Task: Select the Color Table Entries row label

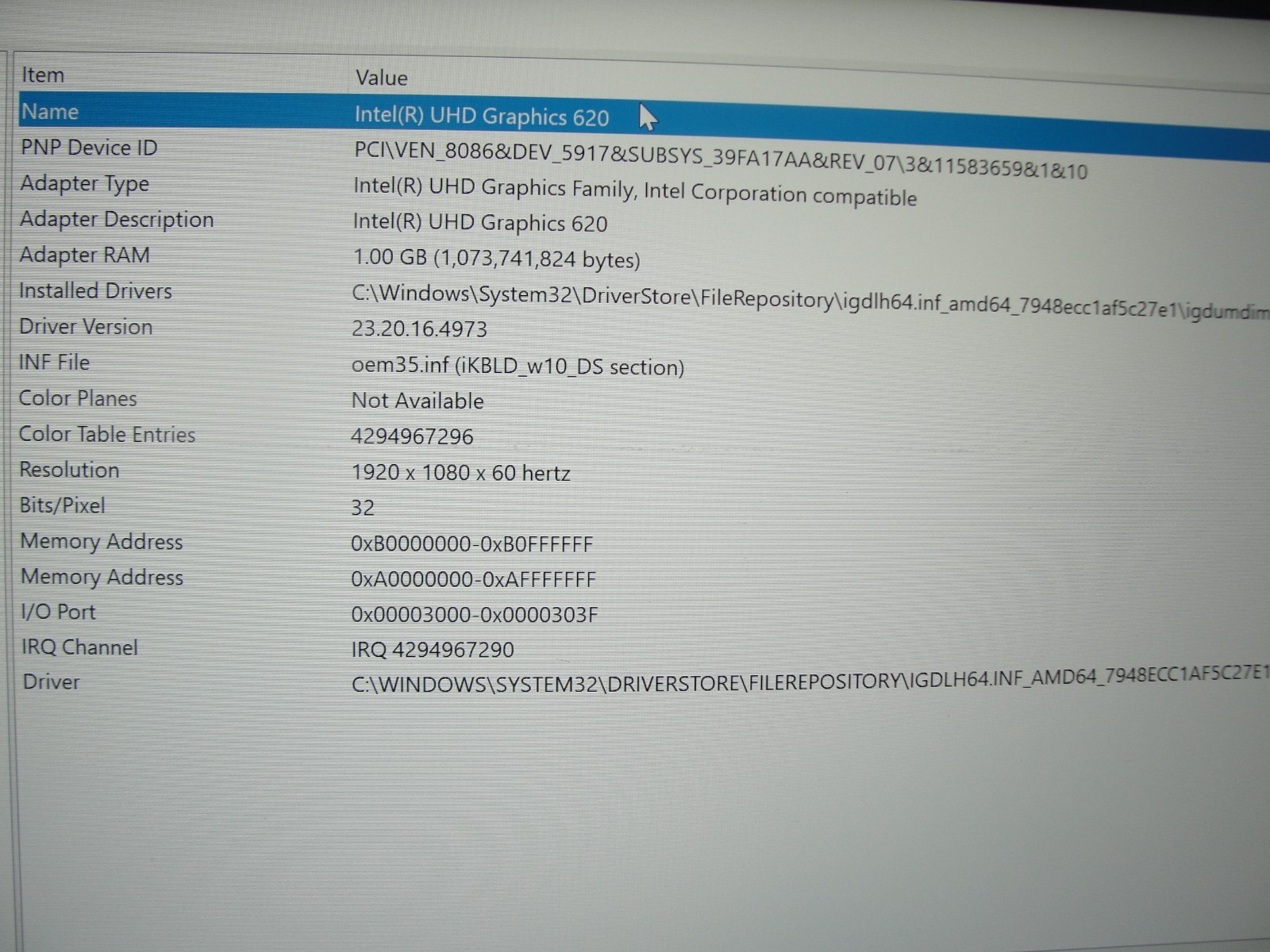Action: pyautogui.click(x=106, y=434)
